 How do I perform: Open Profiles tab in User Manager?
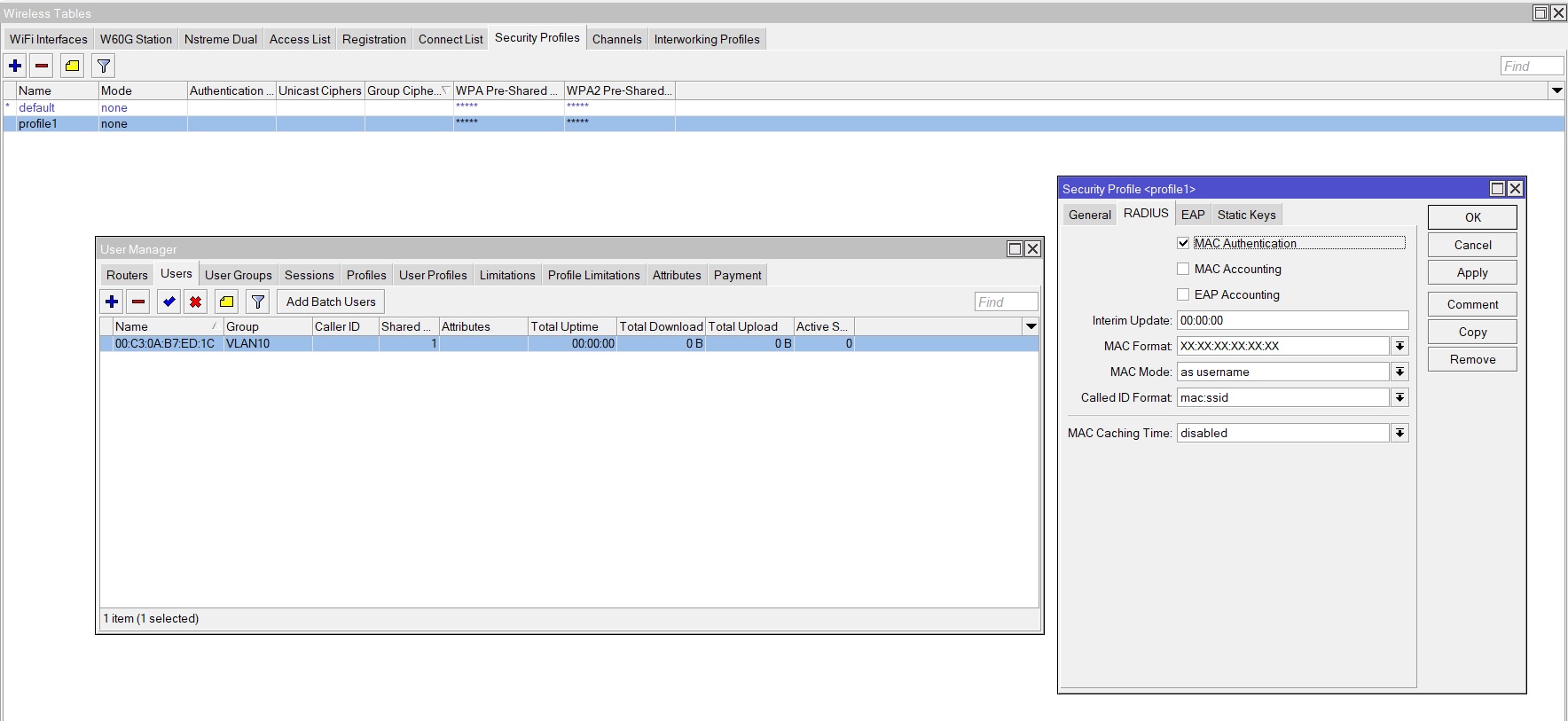coord(366,275)
